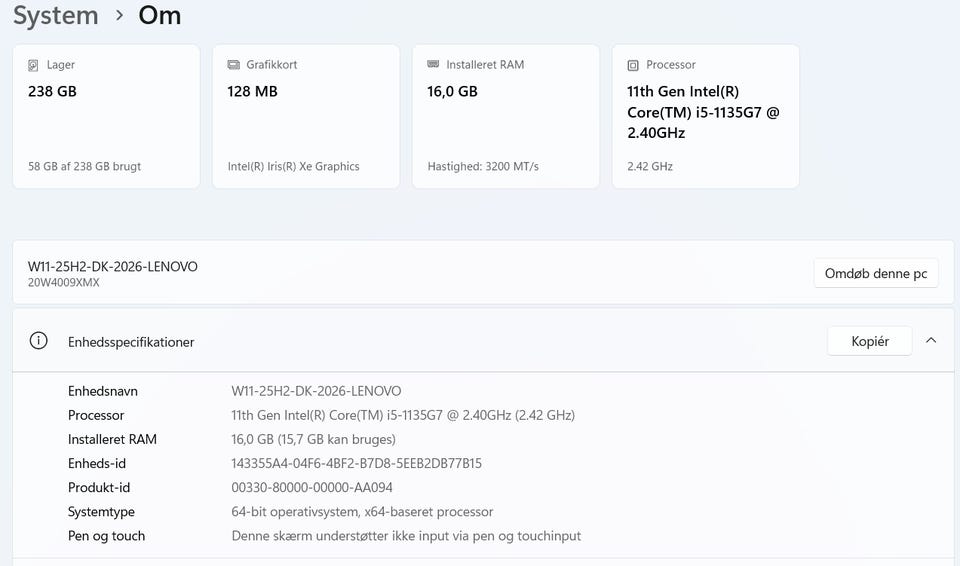Click the Processor chip icon
Image resolution: width=960 pixels, height=566 pixels.
point(633,65)
